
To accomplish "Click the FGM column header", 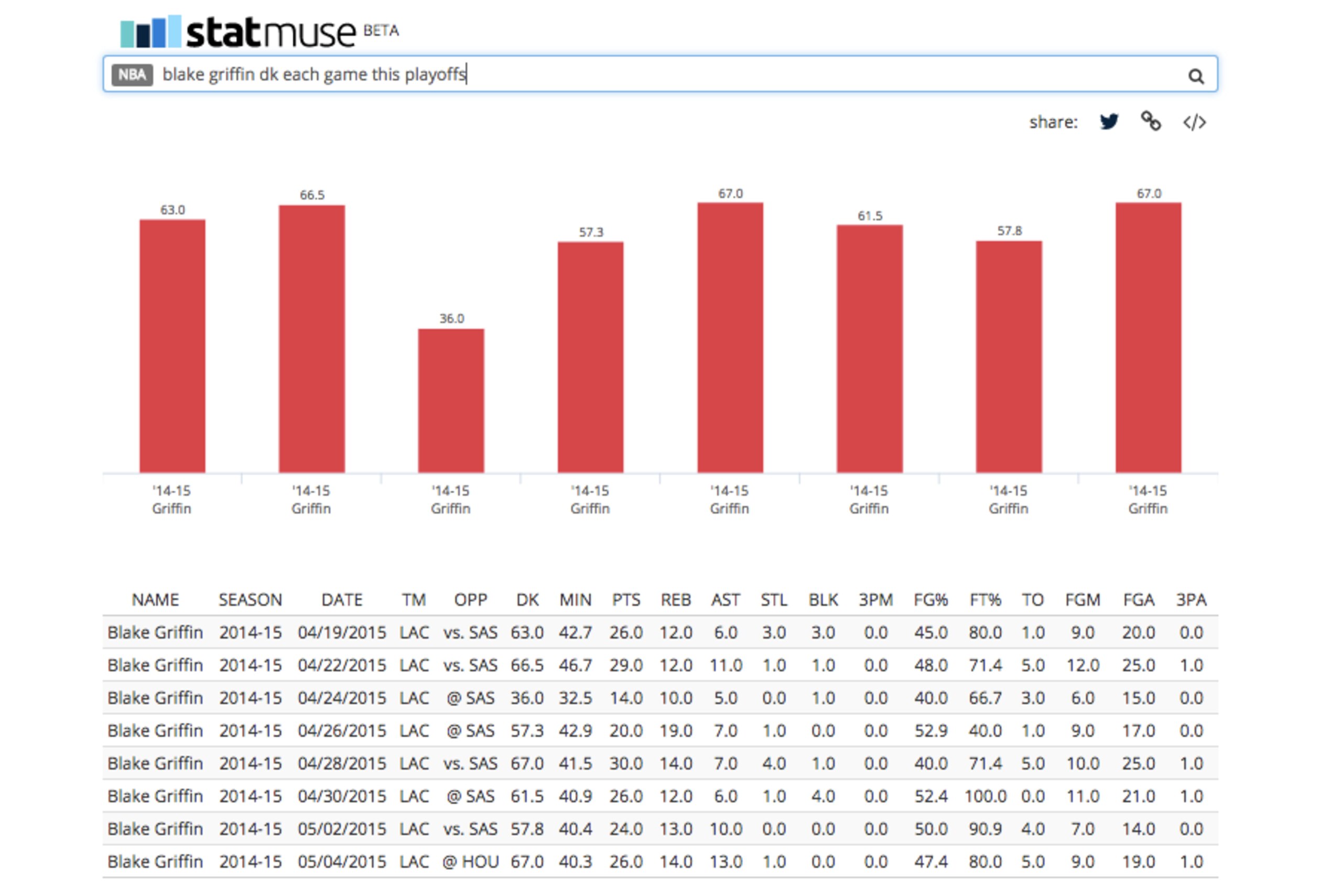I will pos(1083,599).
